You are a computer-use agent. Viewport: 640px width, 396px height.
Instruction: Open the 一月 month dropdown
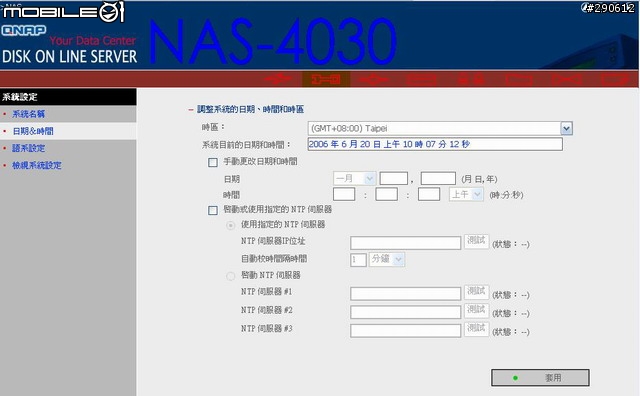click(x=354, y=178)
